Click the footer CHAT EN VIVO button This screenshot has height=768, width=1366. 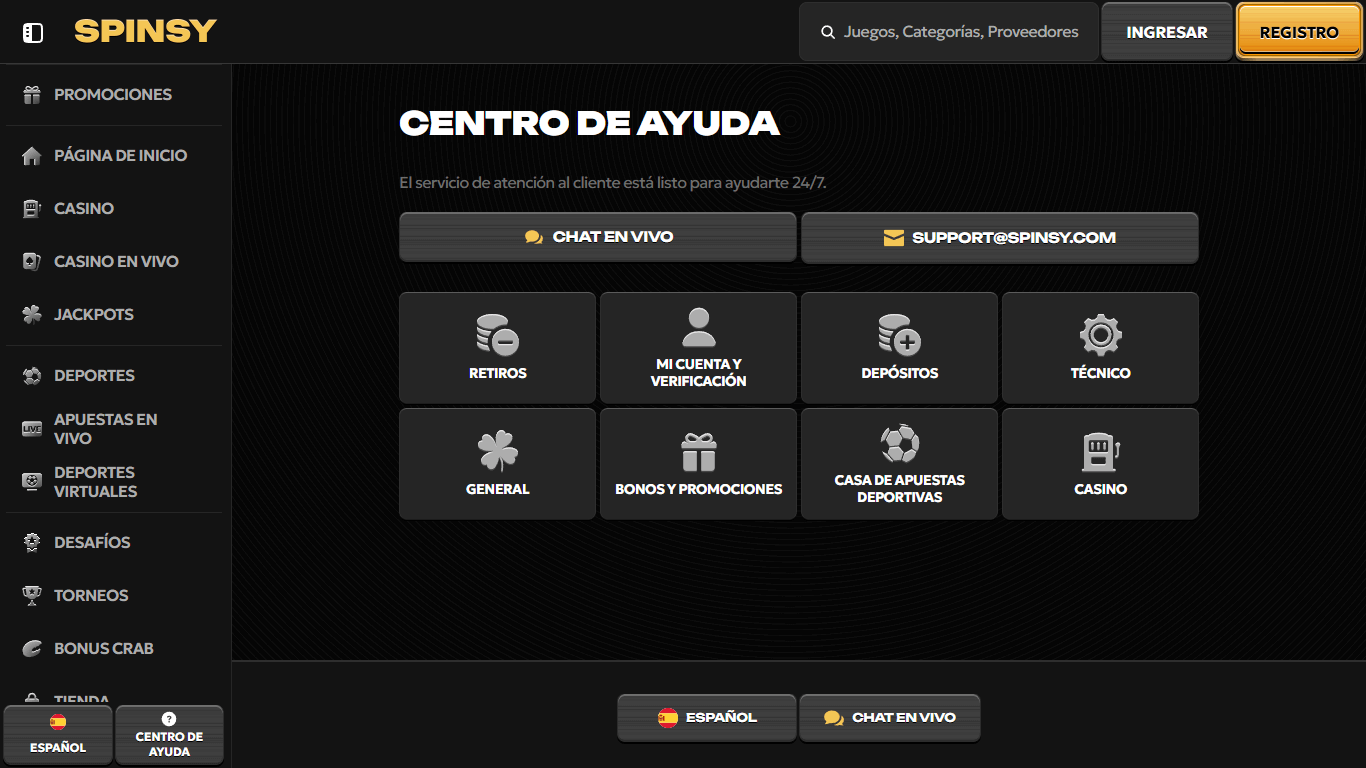(x=889, y=718)
